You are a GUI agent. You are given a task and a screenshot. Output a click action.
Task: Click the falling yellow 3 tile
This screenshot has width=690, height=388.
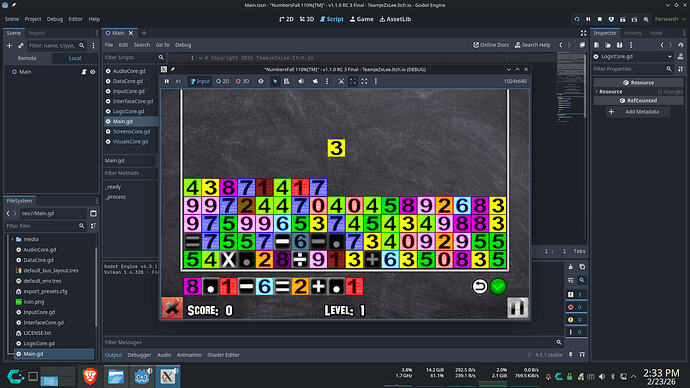[x=336, y=148]
